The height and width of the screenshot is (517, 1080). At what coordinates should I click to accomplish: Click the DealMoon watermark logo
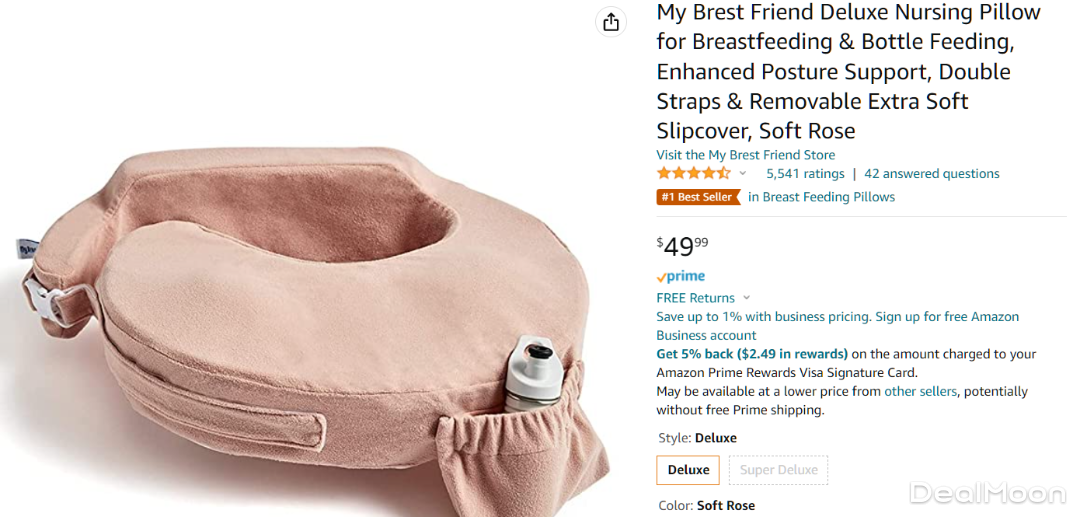click(987, 493)
